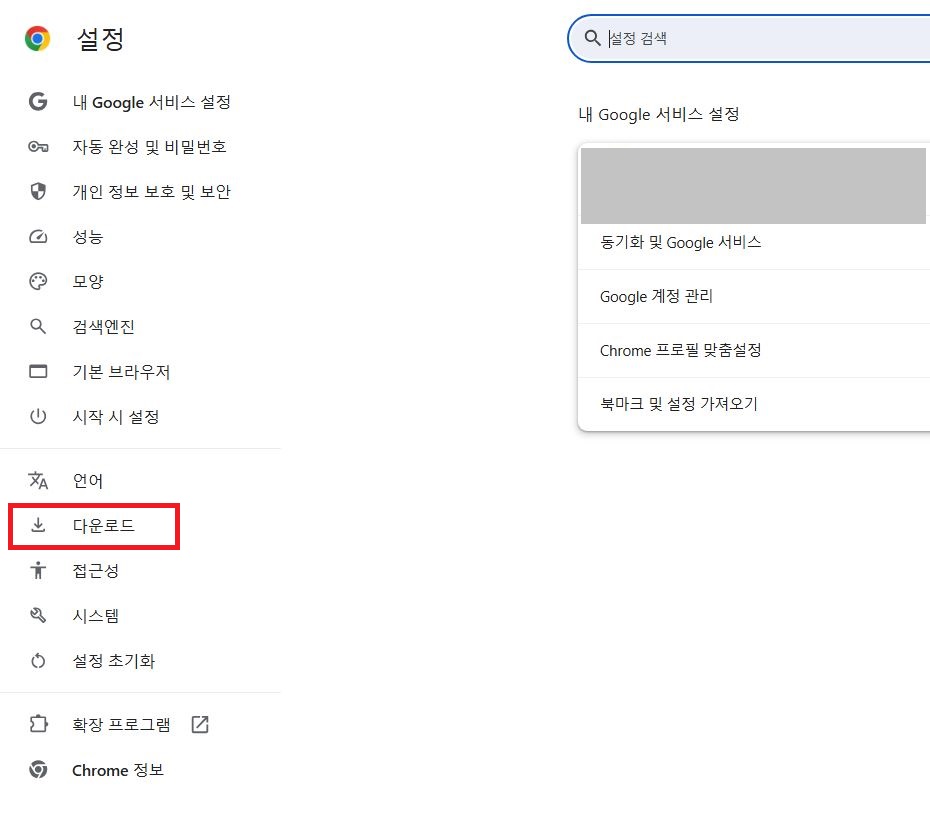Click the search icon in 설정 검색 box
Viewport: 930px width, 824px height.
(x=592, y=39)
